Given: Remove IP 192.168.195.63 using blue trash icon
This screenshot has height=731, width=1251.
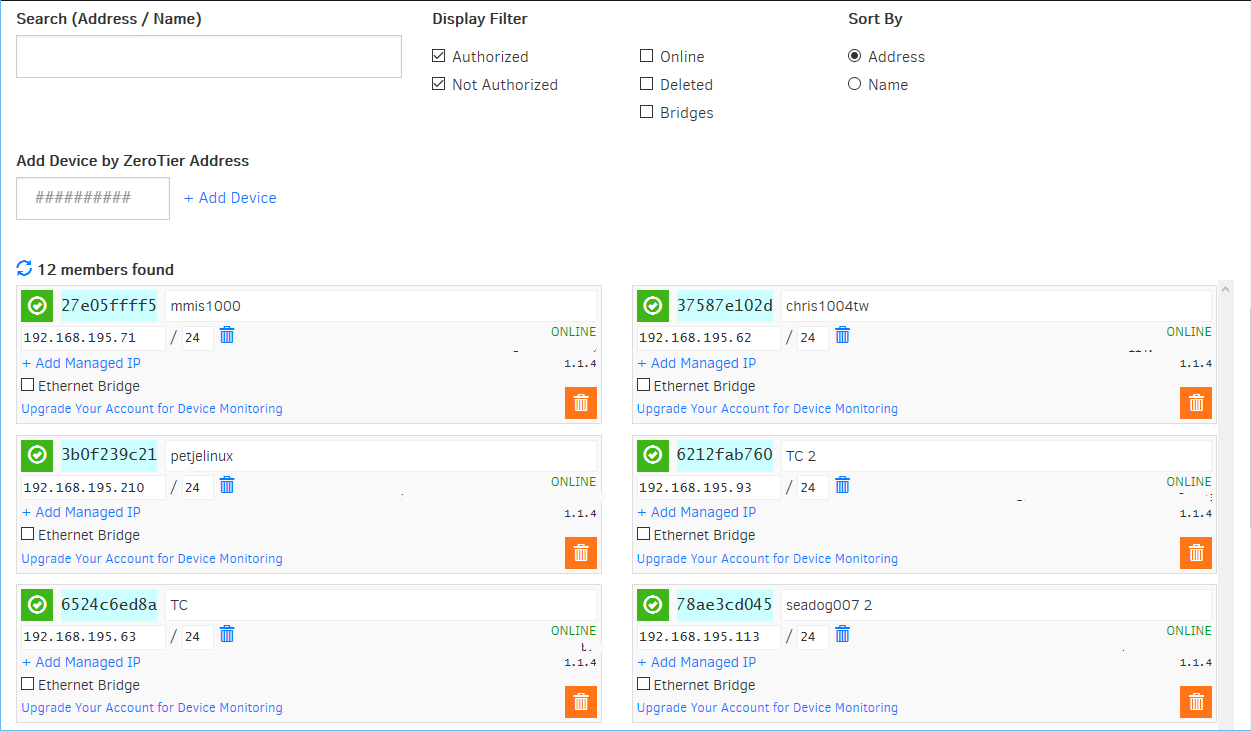Looking at the screenshot, I should coord(227,635).
